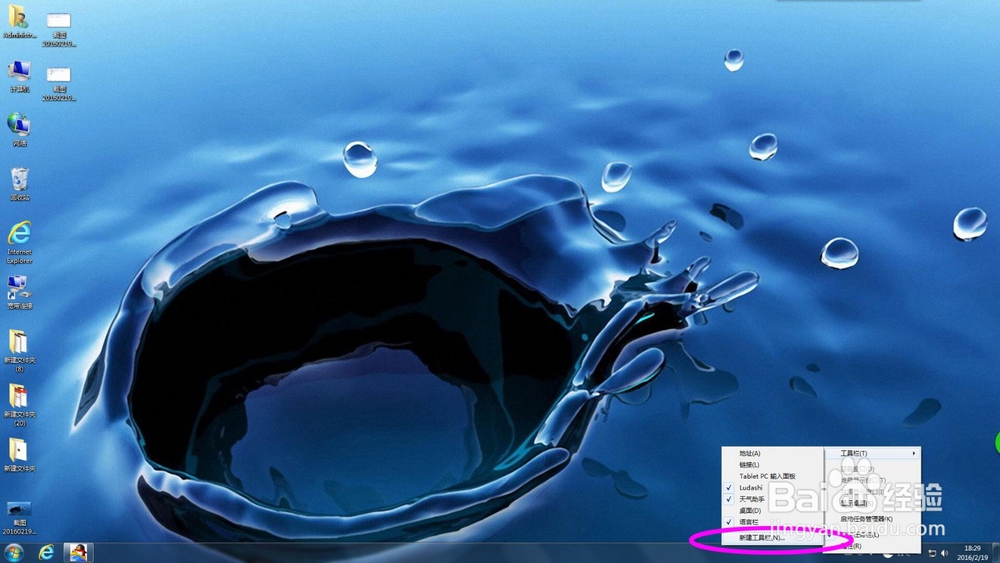Screen dimensions: 1000x563
Task: Open the QQ penguin taskbar app
Action: tap(78, 552)
